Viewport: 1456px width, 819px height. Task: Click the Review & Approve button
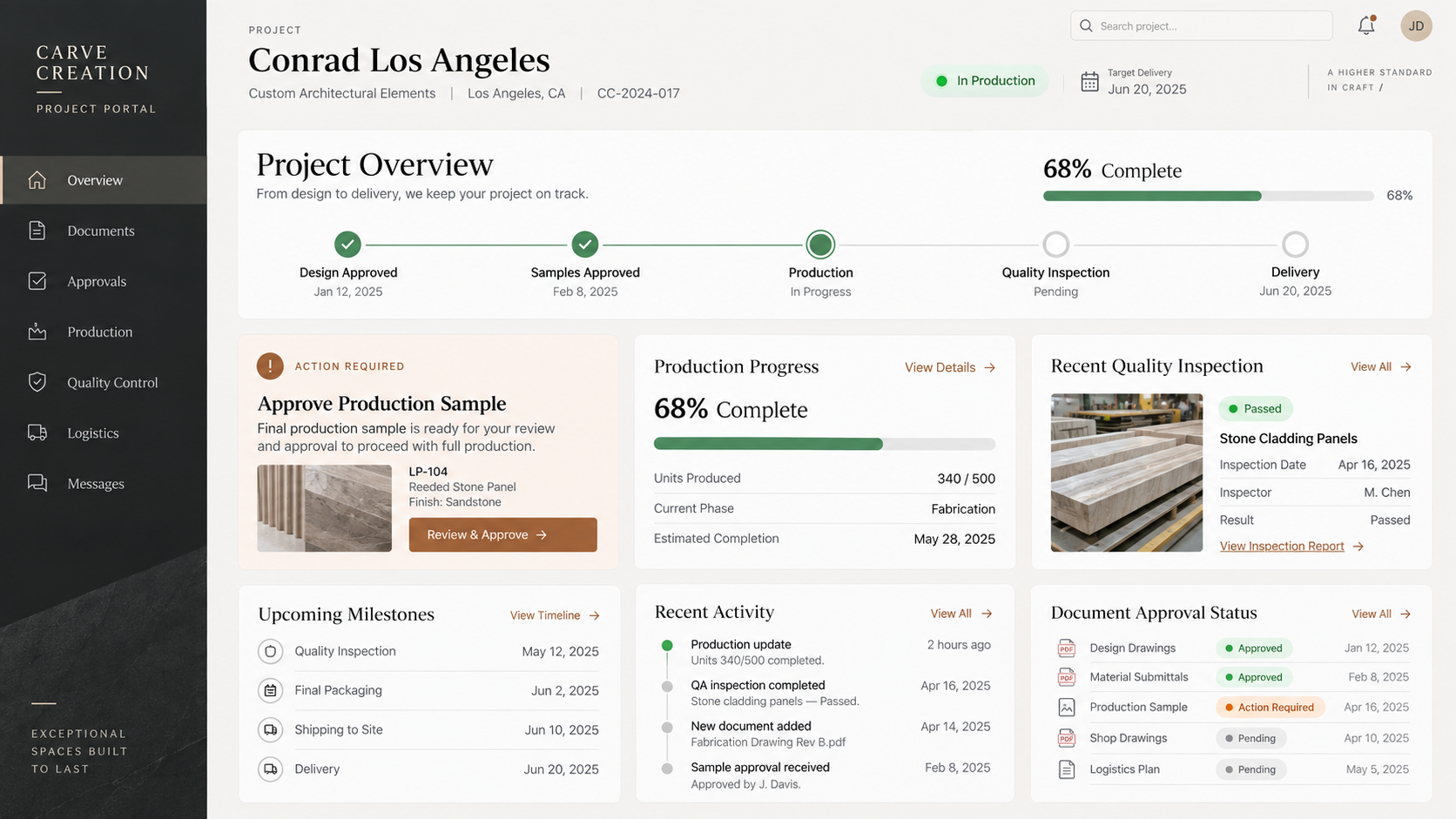[503, 534]
